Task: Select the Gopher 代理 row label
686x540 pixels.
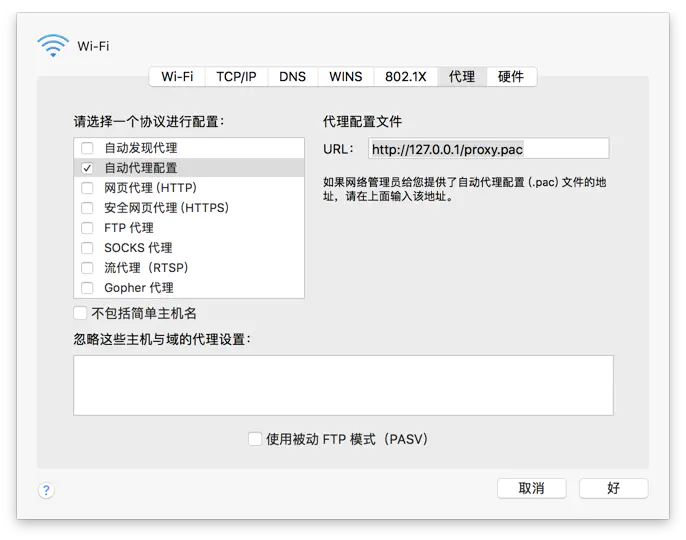Action: pos(139,288)
